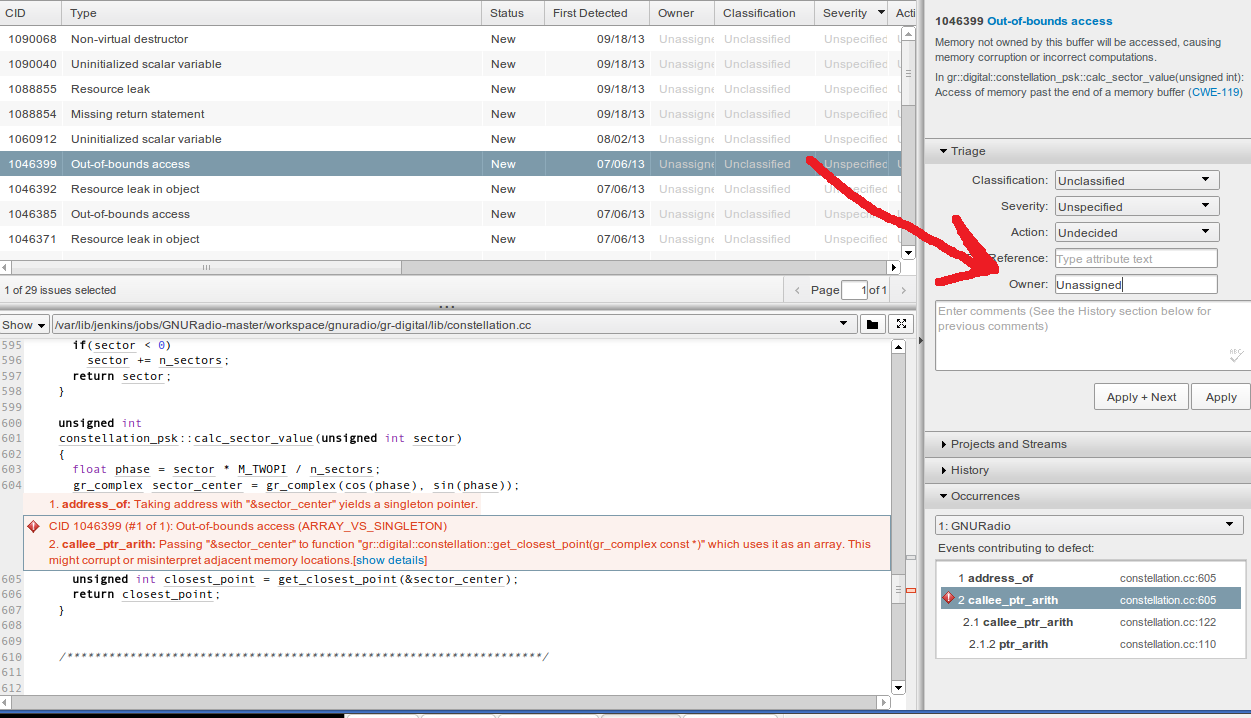Go to previous issues page arrow
1251x718 pixels.
click(797, 290)
